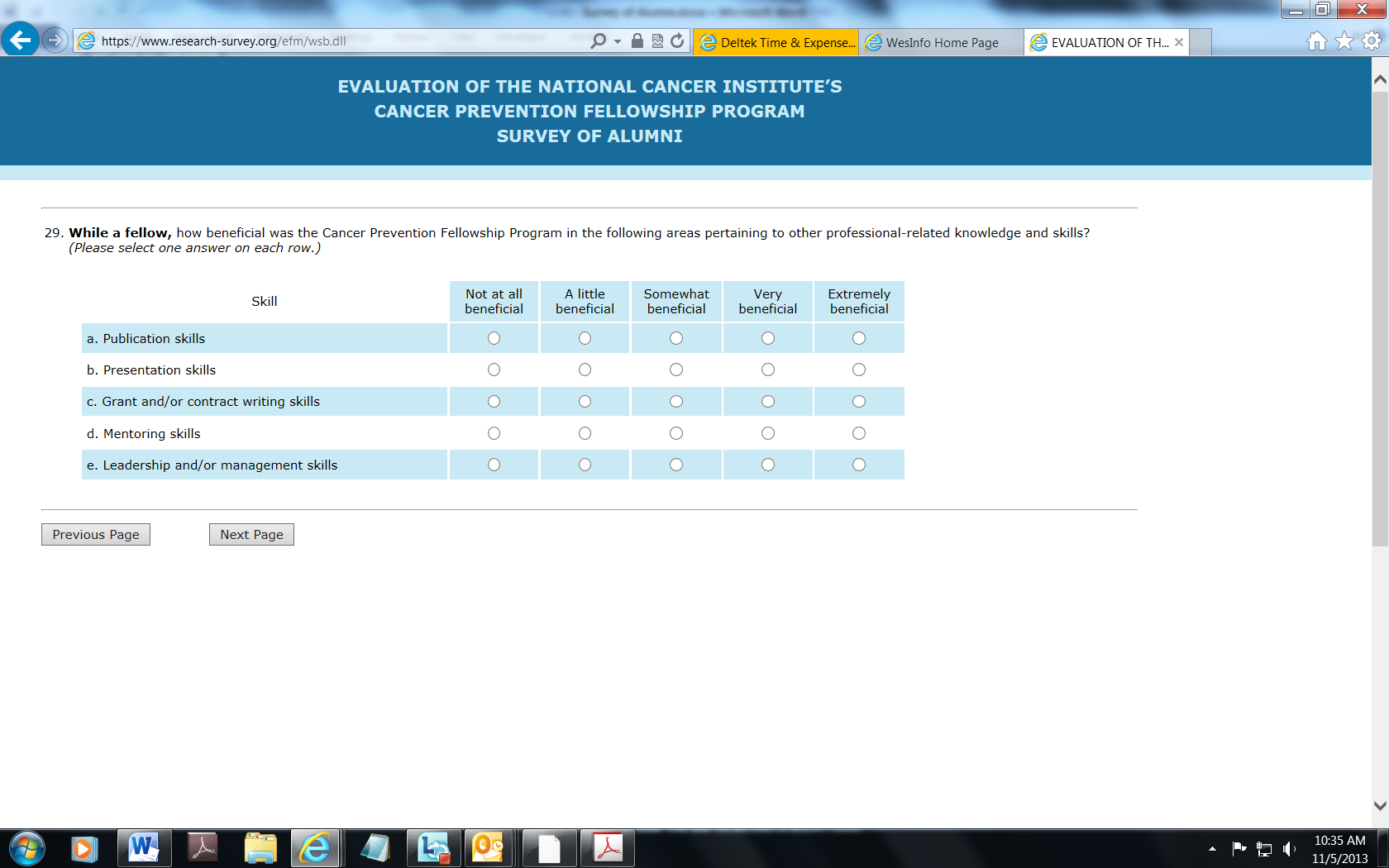Image resolution: width=1389 pixels, height=868 pixels.
Task: Choose 'Extremely beneficial' for Leadership and/or management skills
Action: [x=859, y=465]
